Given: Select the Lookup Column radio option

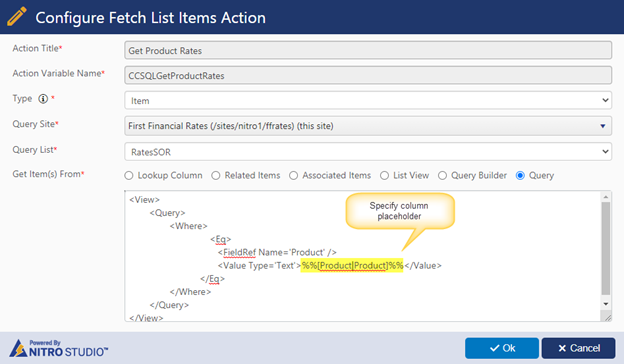Looking at the screenshot, I should point(129,175).
